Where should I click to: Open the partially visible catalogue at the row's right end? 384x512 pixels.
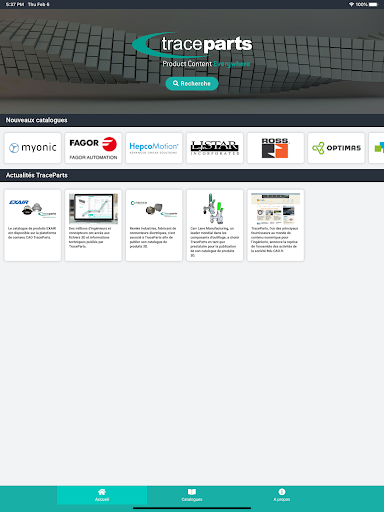(377, 148)
